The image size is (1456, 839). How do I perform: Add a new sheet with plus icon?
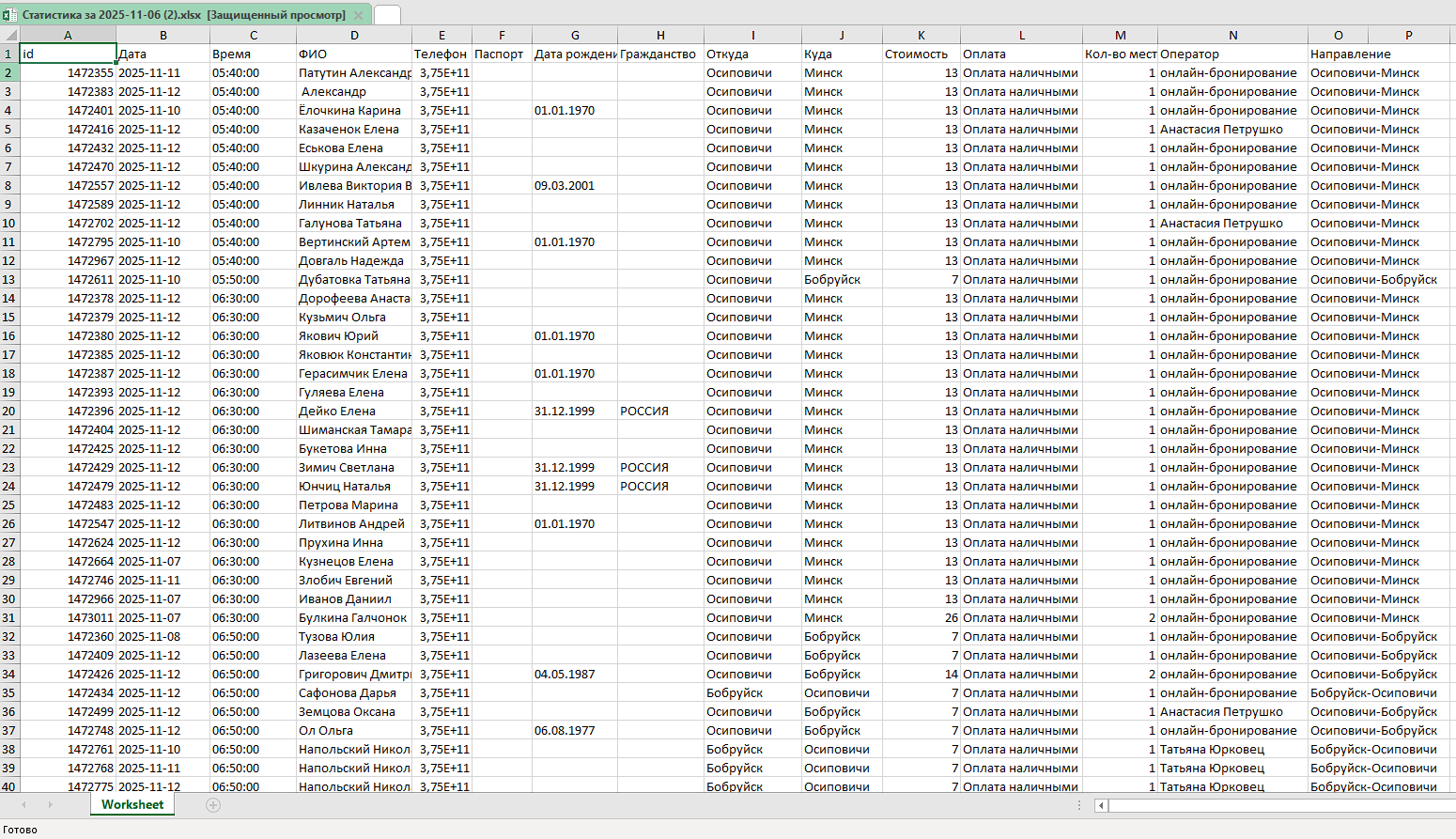213,805
